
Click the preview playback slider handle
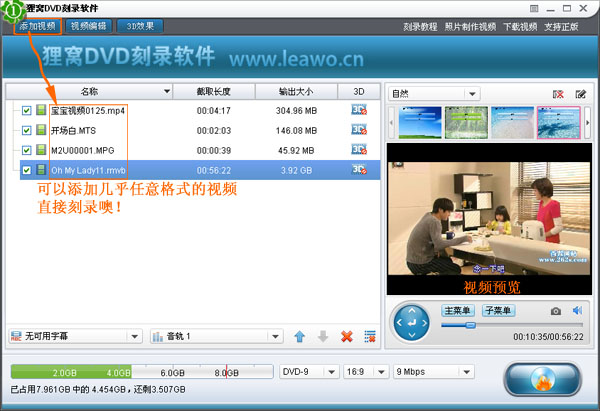click(x=470, y=325)
